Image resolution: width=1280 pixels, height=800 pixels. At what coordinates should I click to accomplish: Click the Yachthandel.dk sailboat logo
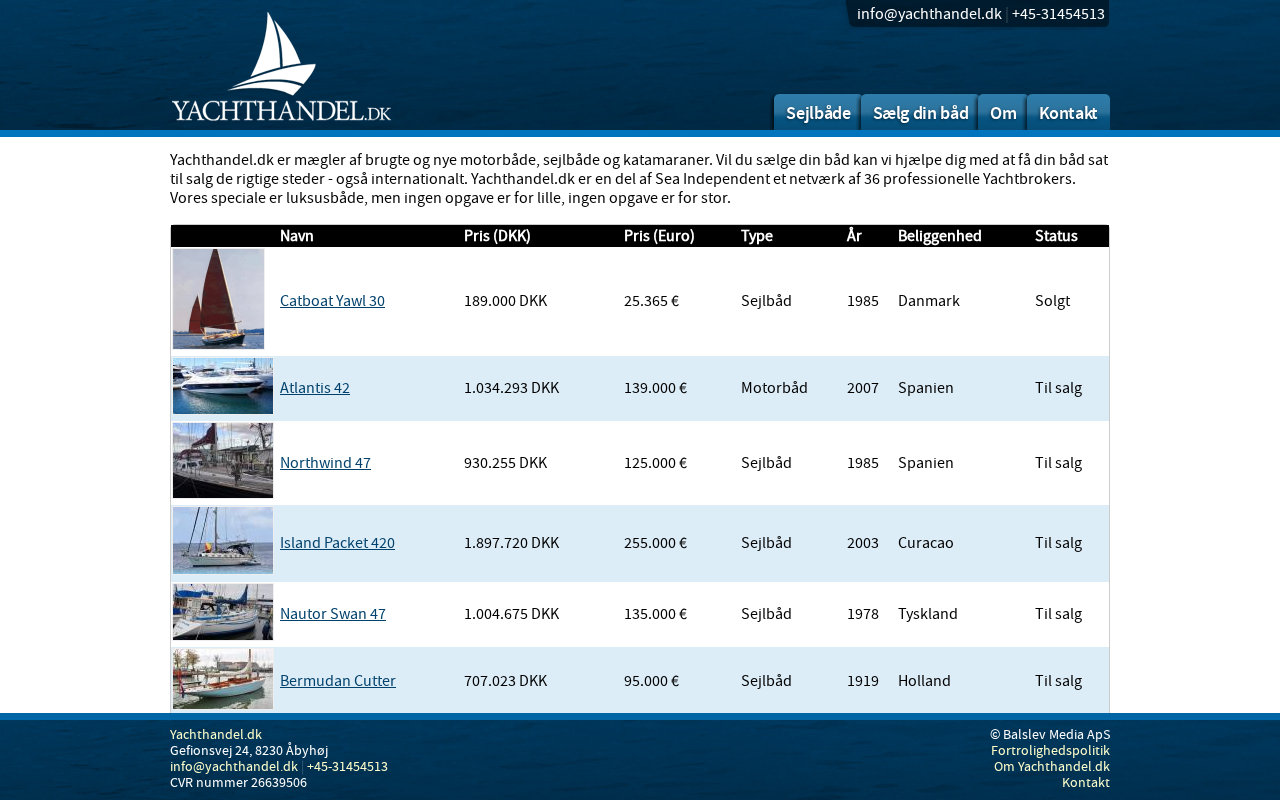(281, 67)
